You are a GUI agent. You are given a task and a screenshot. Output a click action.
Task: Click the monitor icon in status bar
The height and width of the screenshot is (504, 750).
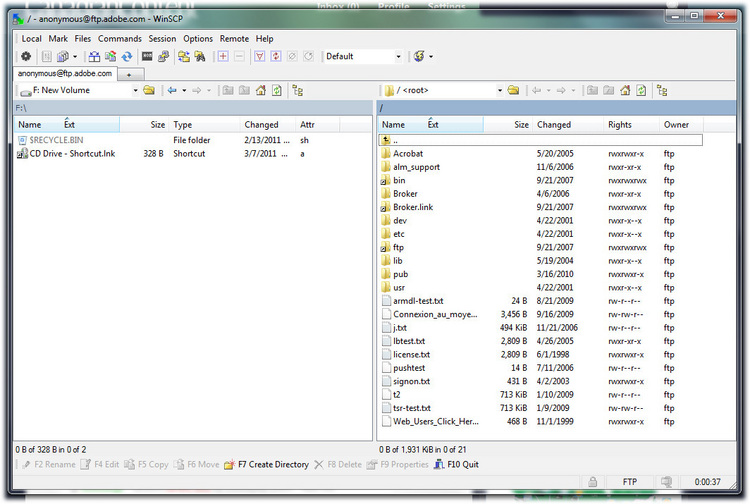(x=666, y=482)
